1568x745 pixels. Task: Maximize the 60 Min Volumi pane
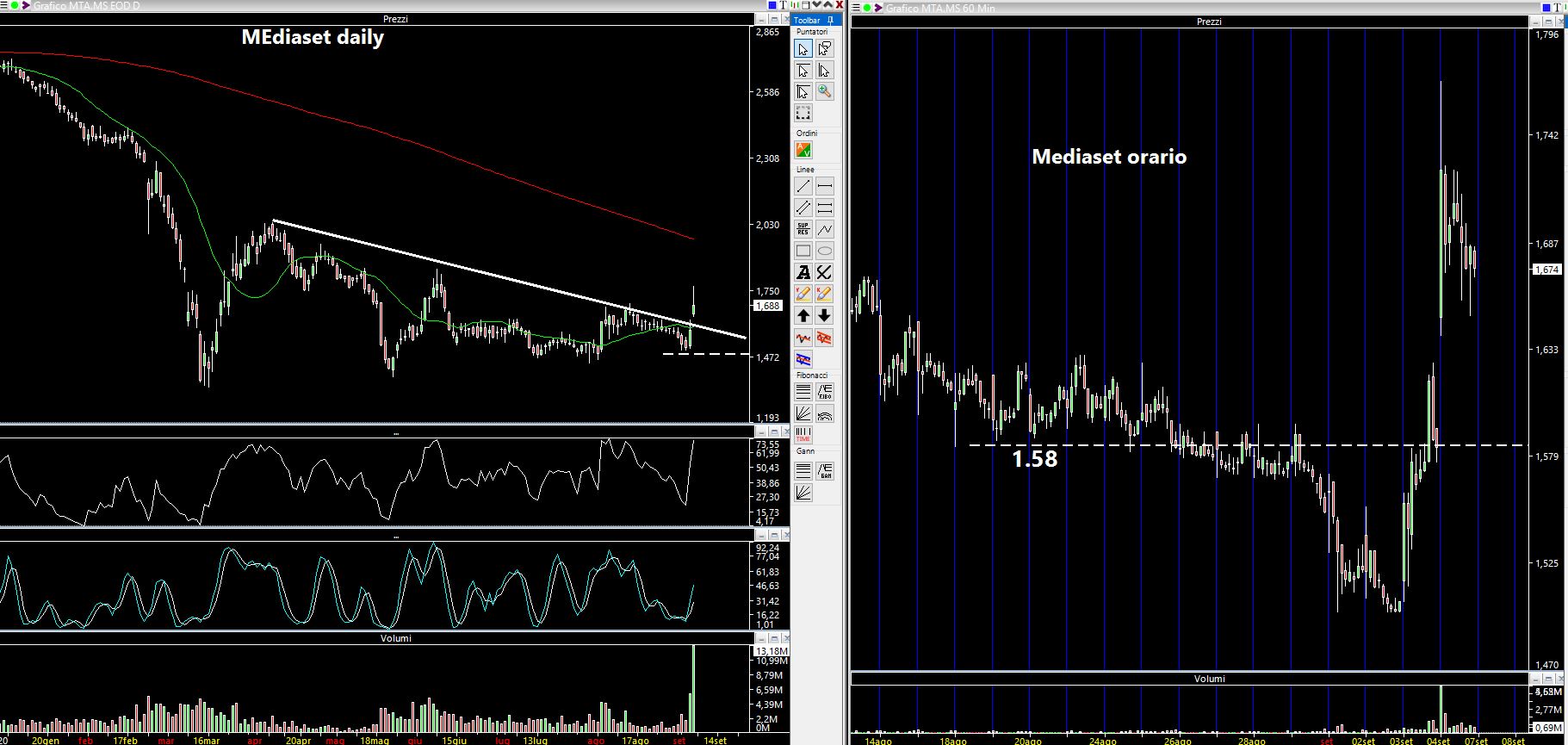(1549, 679)
